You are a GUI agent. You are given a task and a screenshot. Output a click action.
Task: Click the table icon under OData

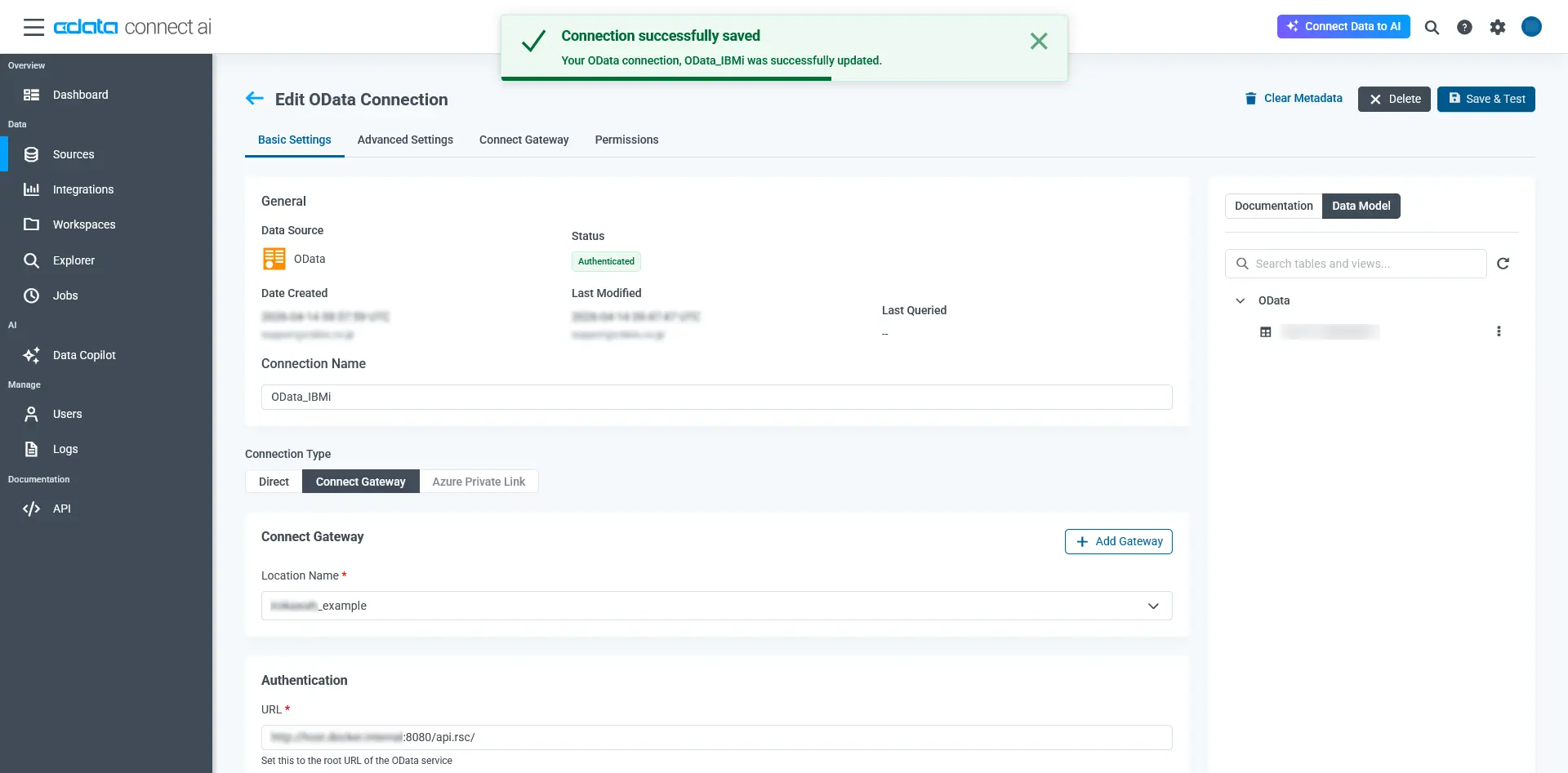point(1265,332)
